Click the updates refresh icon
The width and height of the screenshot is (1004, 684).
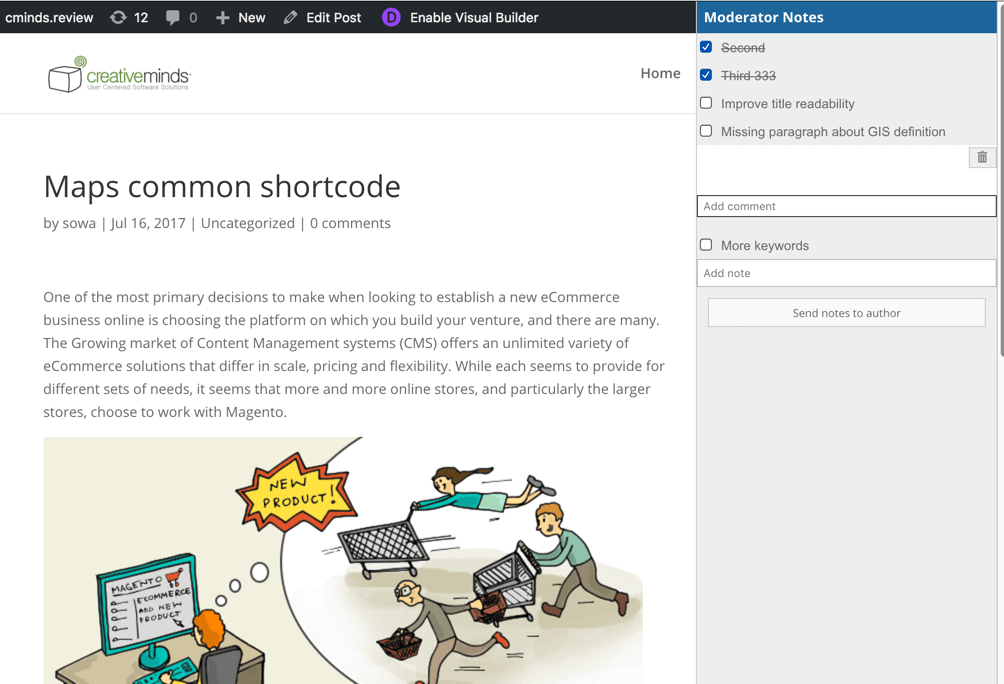tap(118, 17)
